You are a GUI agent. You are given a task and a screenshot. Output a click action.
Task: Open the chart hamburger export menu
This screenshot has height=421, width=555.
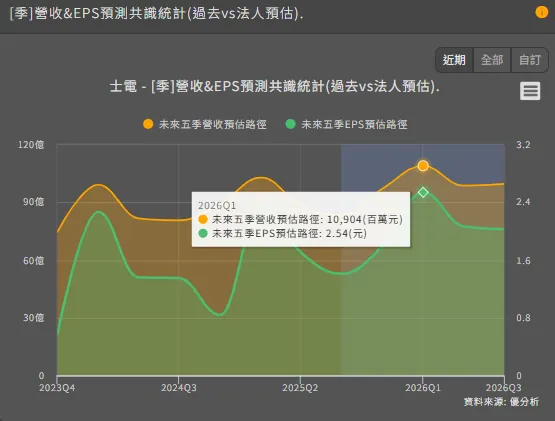[530, 91]
